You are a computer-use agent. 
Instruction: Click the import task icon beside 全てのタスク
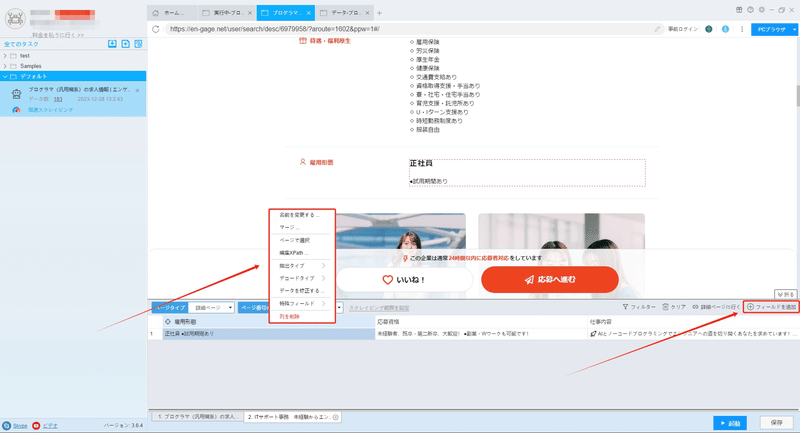pos(112,44)
